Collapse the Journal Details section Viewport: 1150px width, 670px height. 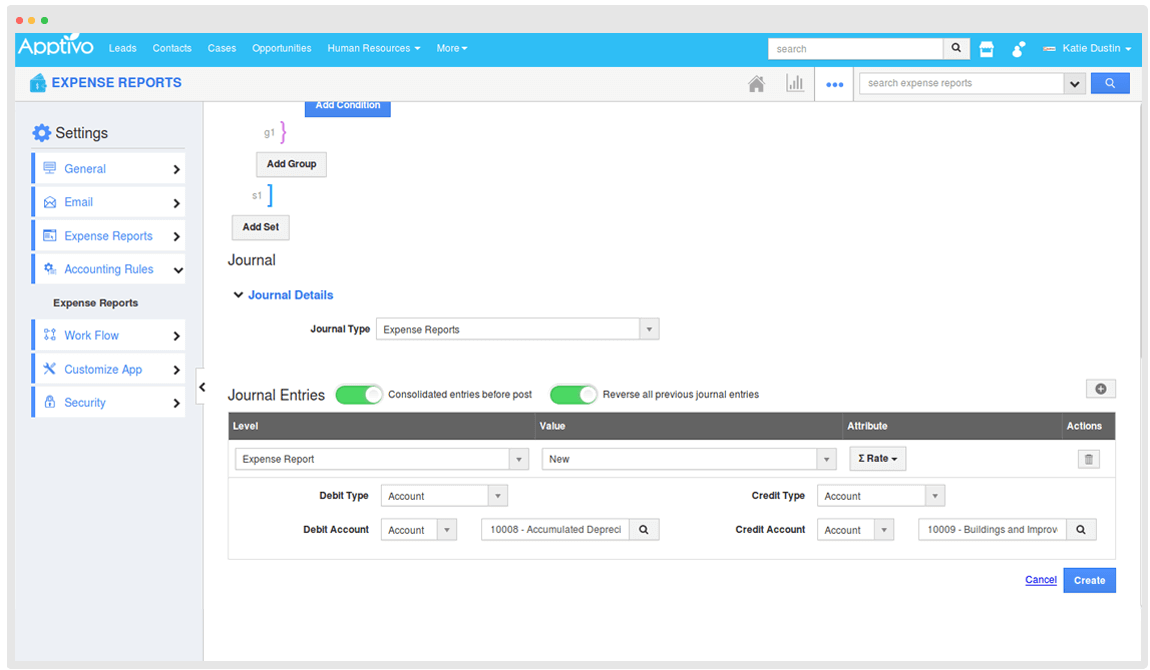pos(238,295)
